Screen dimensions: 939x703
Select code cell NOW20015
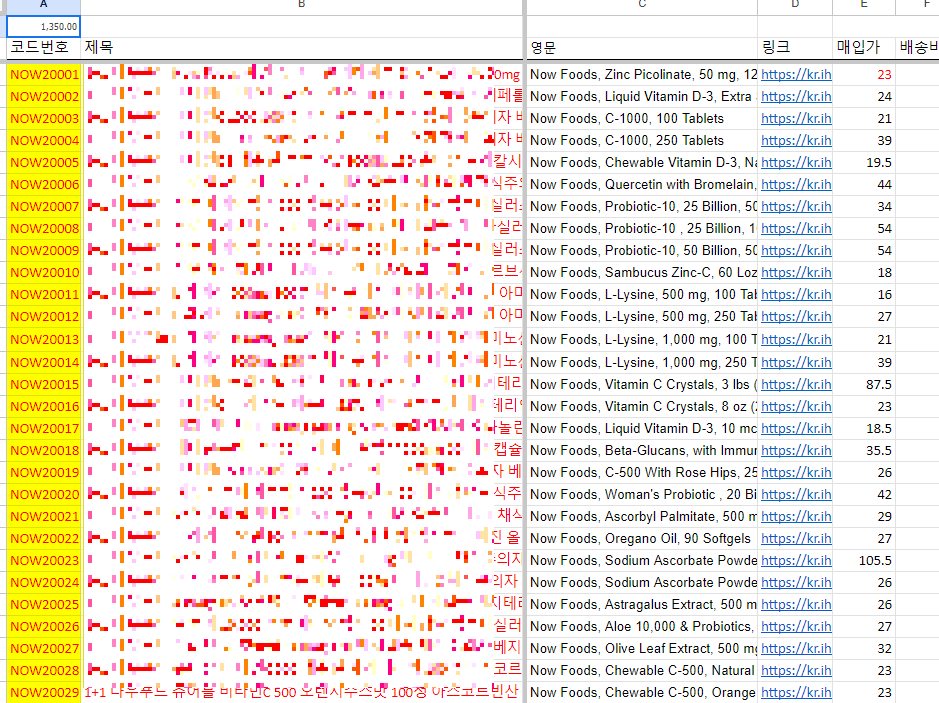tap(44, 384)
